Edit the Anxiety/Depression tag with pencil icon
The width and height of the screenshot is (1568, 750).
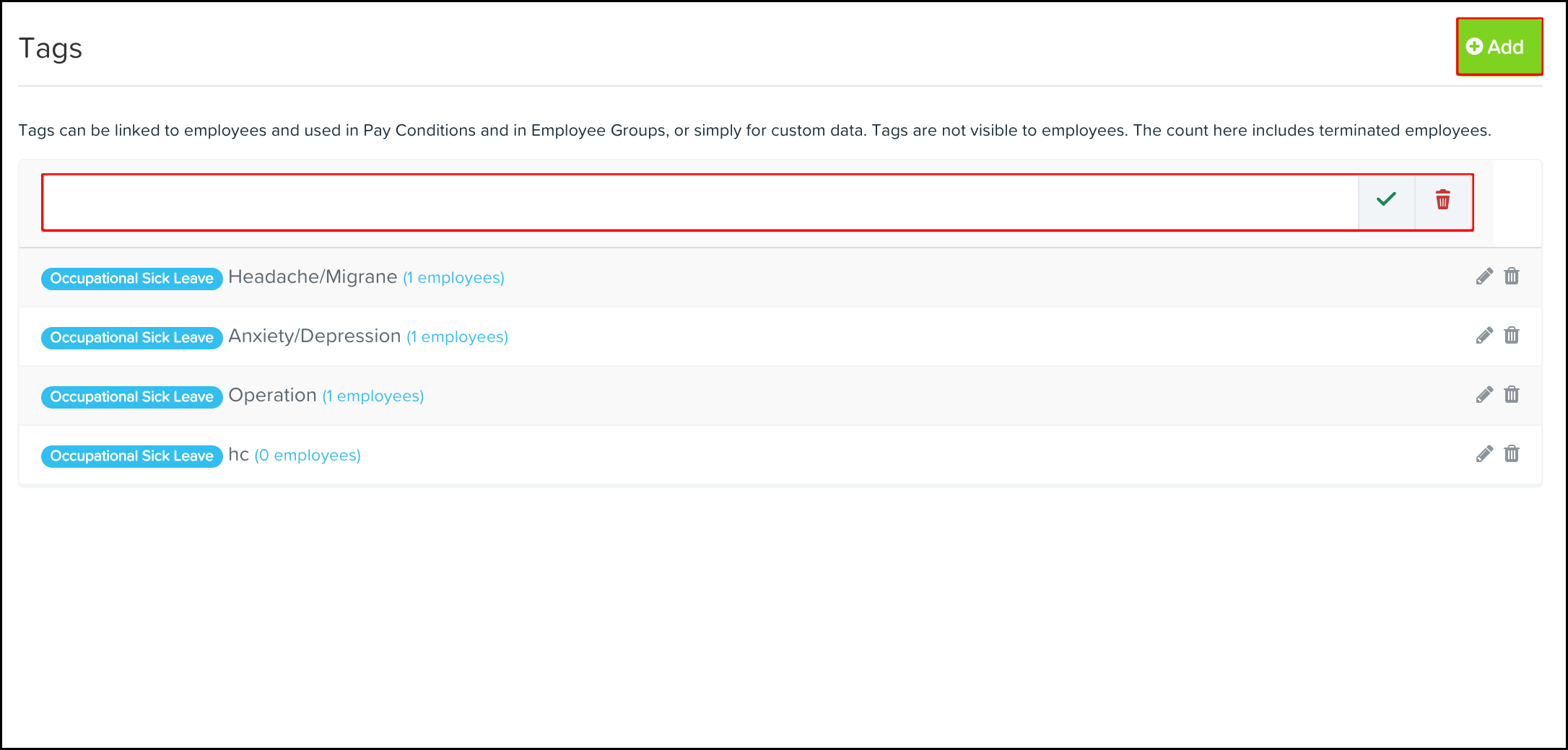[x=1484, y=336]
